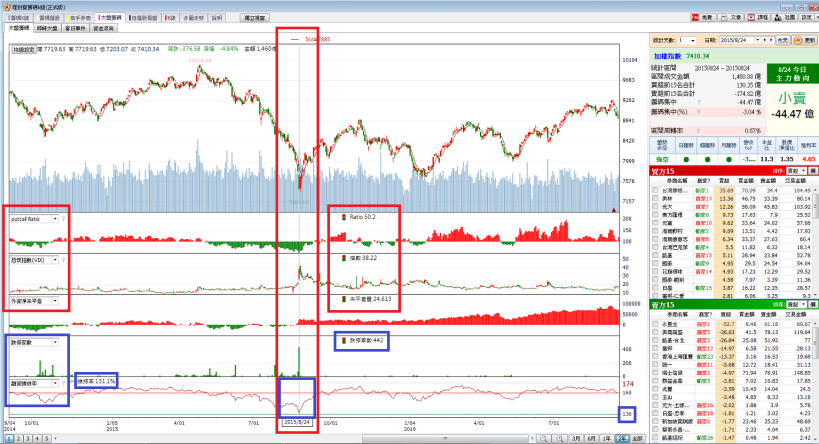
Task: Click the red 售價 icon in top bar
Action: [701, 18]
